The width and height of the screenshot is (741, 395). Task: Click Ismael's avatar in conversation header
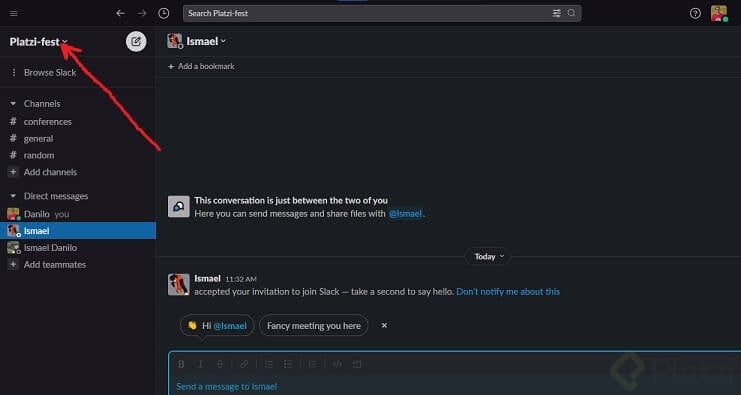pyautogui.click(x=175, y=41)
